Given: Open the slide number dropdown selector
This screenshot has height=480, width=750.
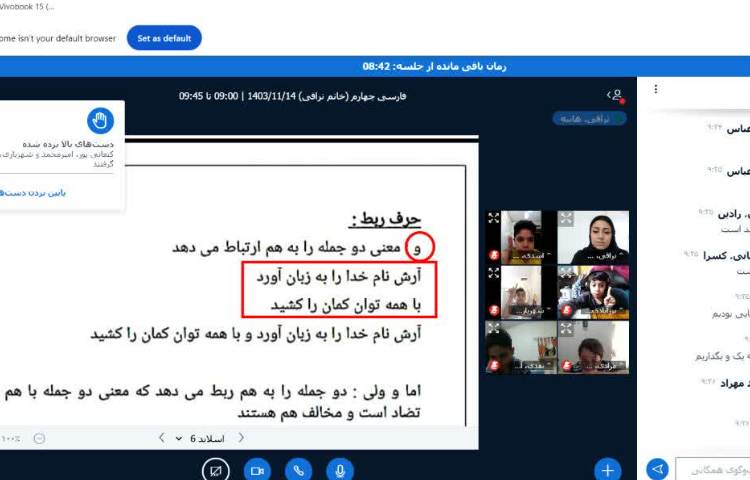Looking at the screenshot, I should click(x=200, y=438).
